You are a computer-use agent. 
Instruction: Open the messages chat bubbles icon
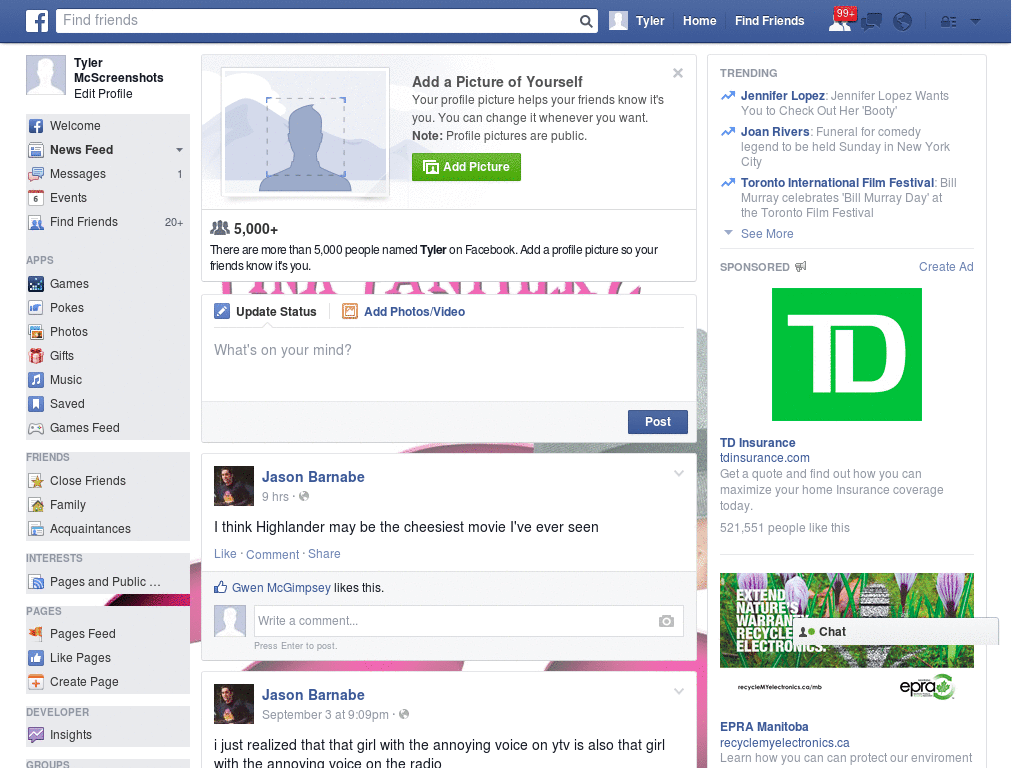(871, 22)
